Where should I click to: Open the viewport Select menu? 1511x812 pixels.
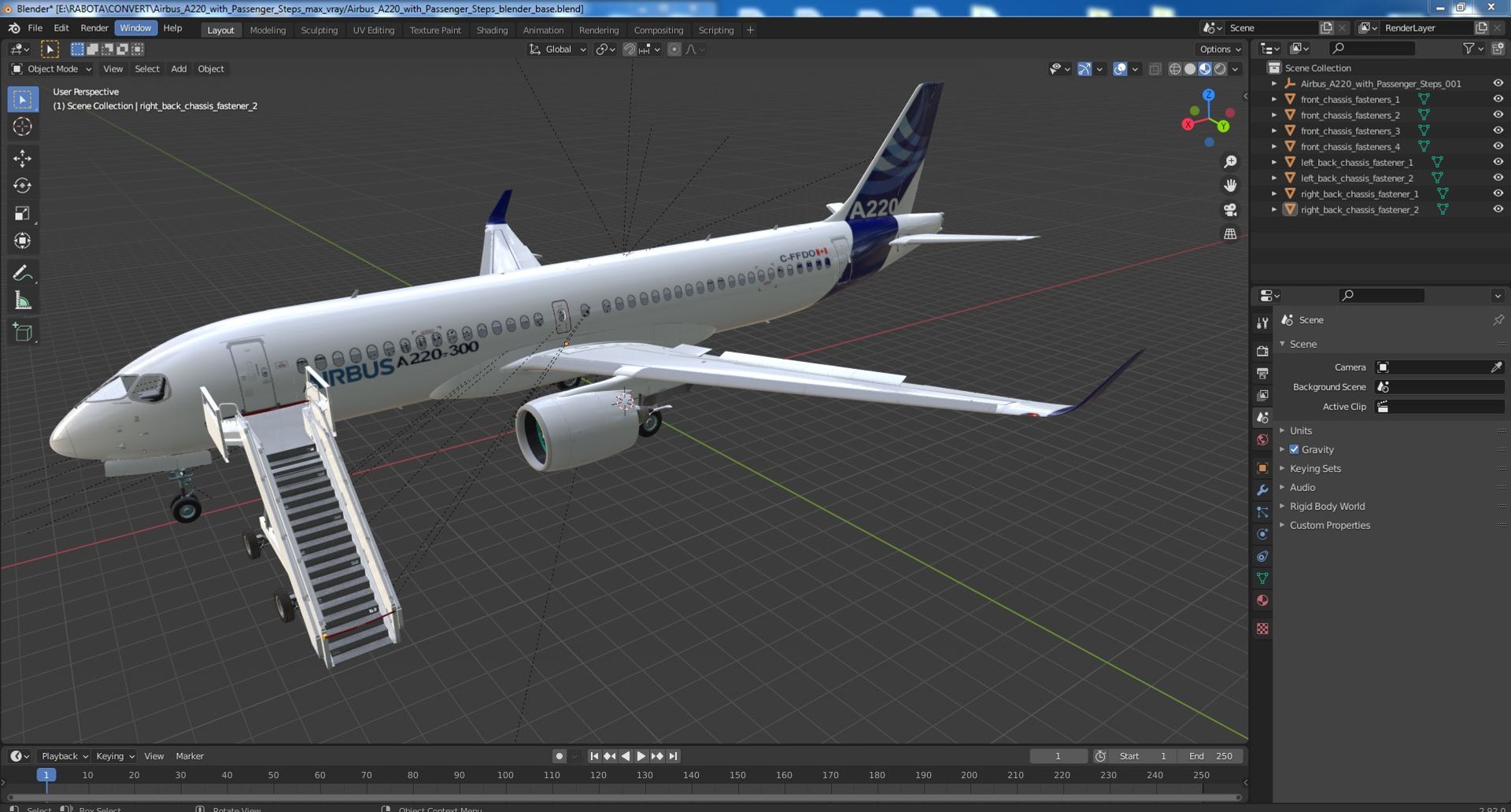pos(147,69)
